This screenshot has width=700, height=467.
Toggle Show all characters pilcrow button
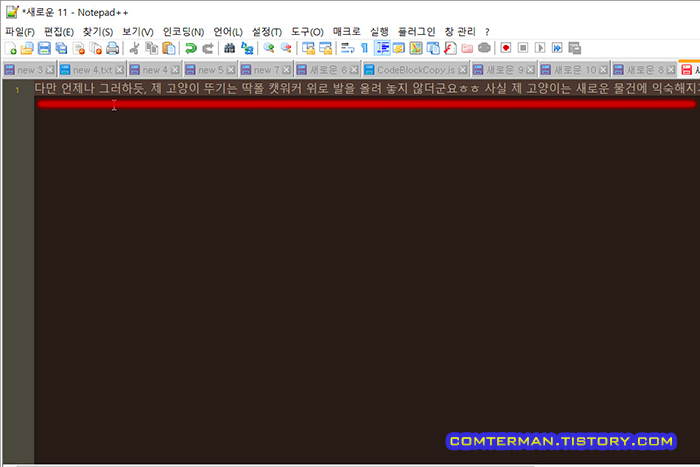point(364,48)
